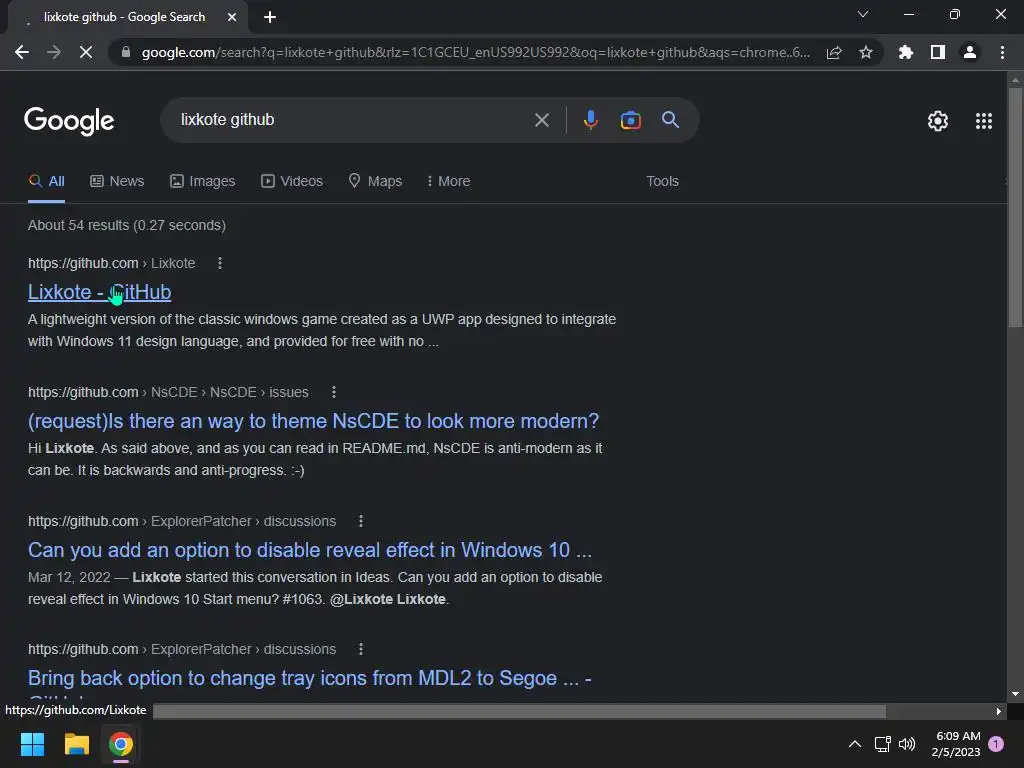The width and height of the screenshot is (1024, 768).
Task: Click the 'A lightweight version of the classic' snippet
Action: click(322, 330)
